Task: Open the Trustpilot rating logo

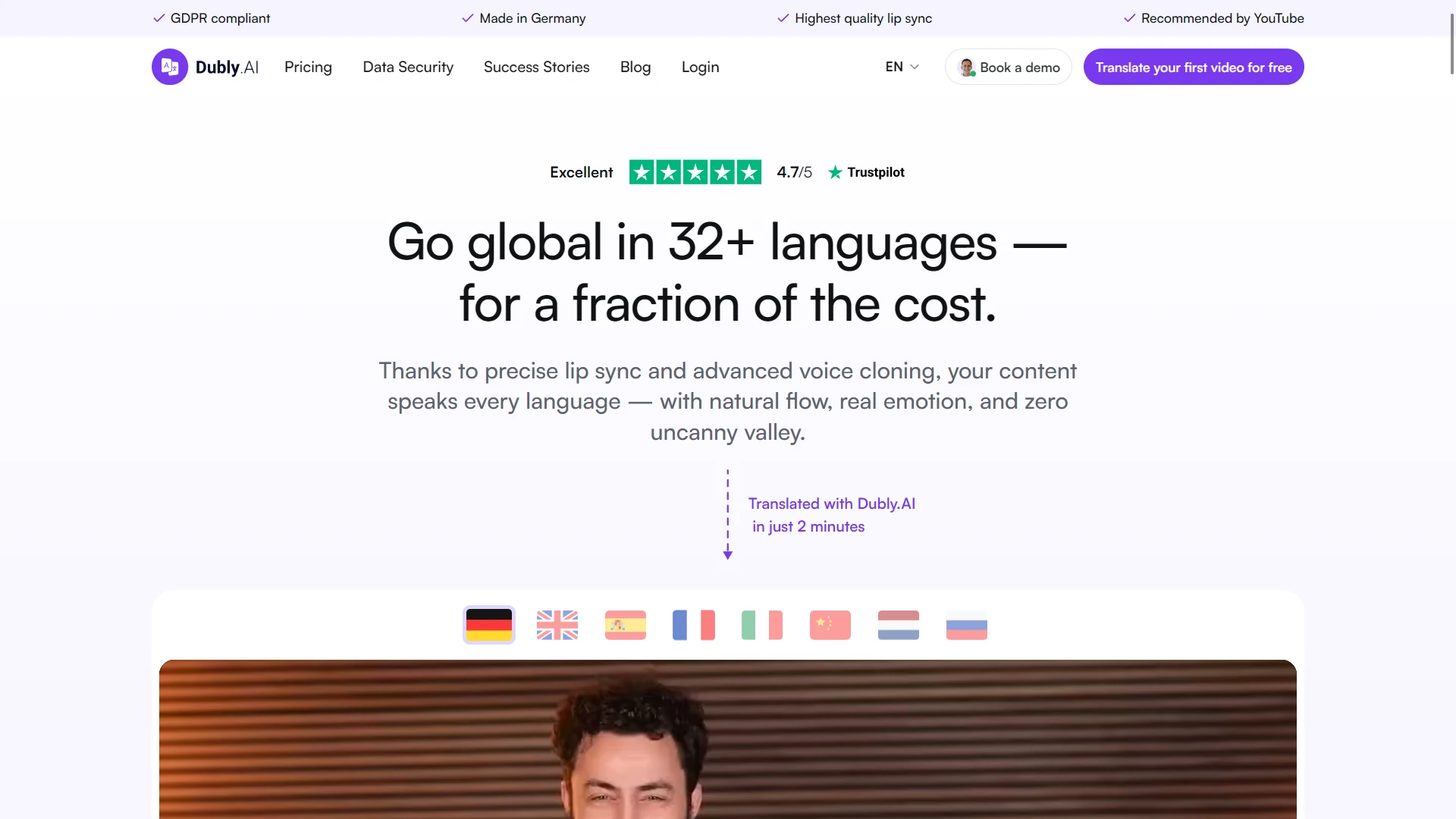Action: [x=866, y=172]
